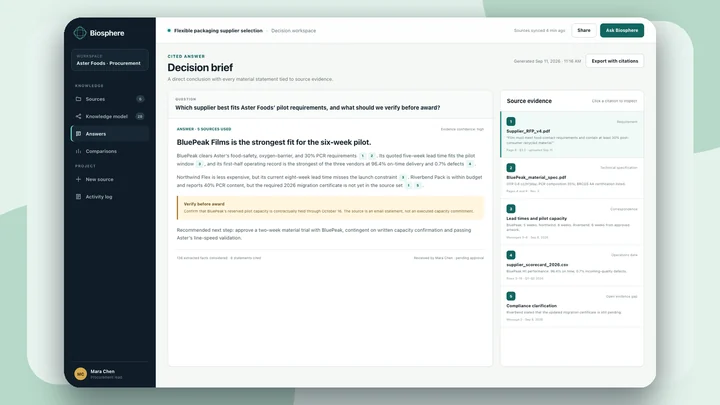This screenshot has height=405, width=720.
Task: Click the Share button
Action: click(584, 30)
